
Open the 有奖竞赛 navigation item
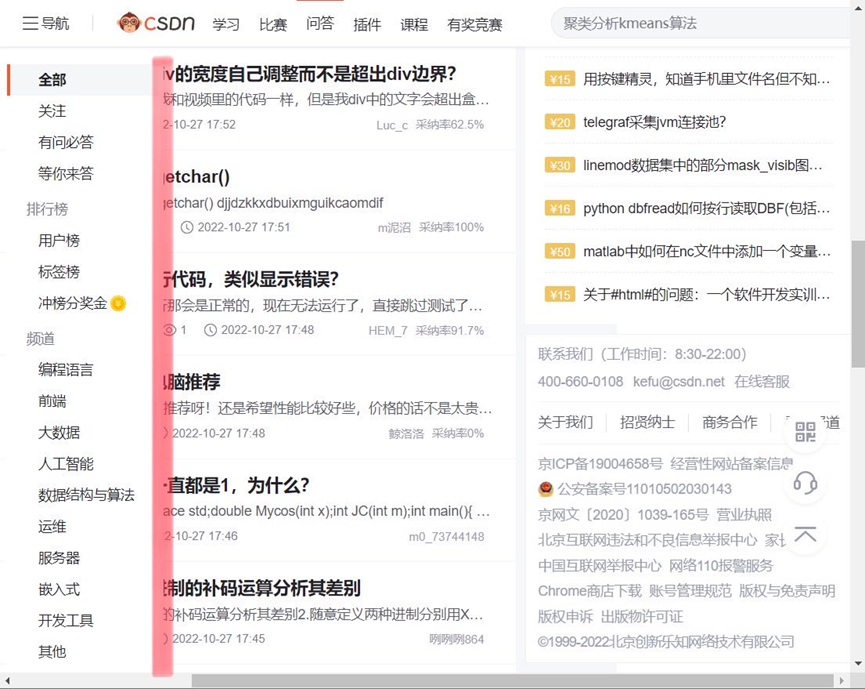[474, 24]
